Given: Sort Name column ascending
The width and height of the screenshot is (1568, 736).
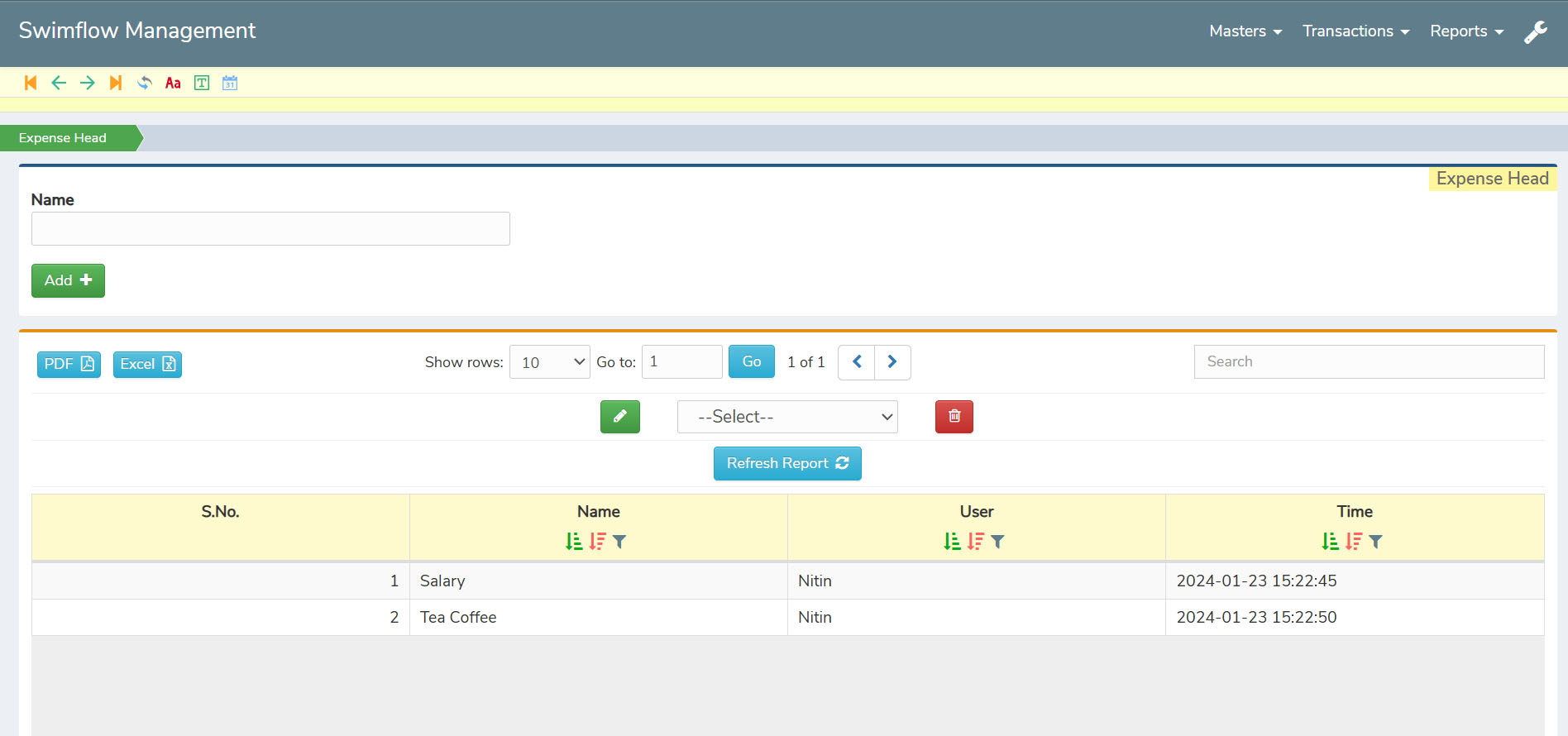Looking at the screenshot, I should pyautogui.click(x=574, y=542).
